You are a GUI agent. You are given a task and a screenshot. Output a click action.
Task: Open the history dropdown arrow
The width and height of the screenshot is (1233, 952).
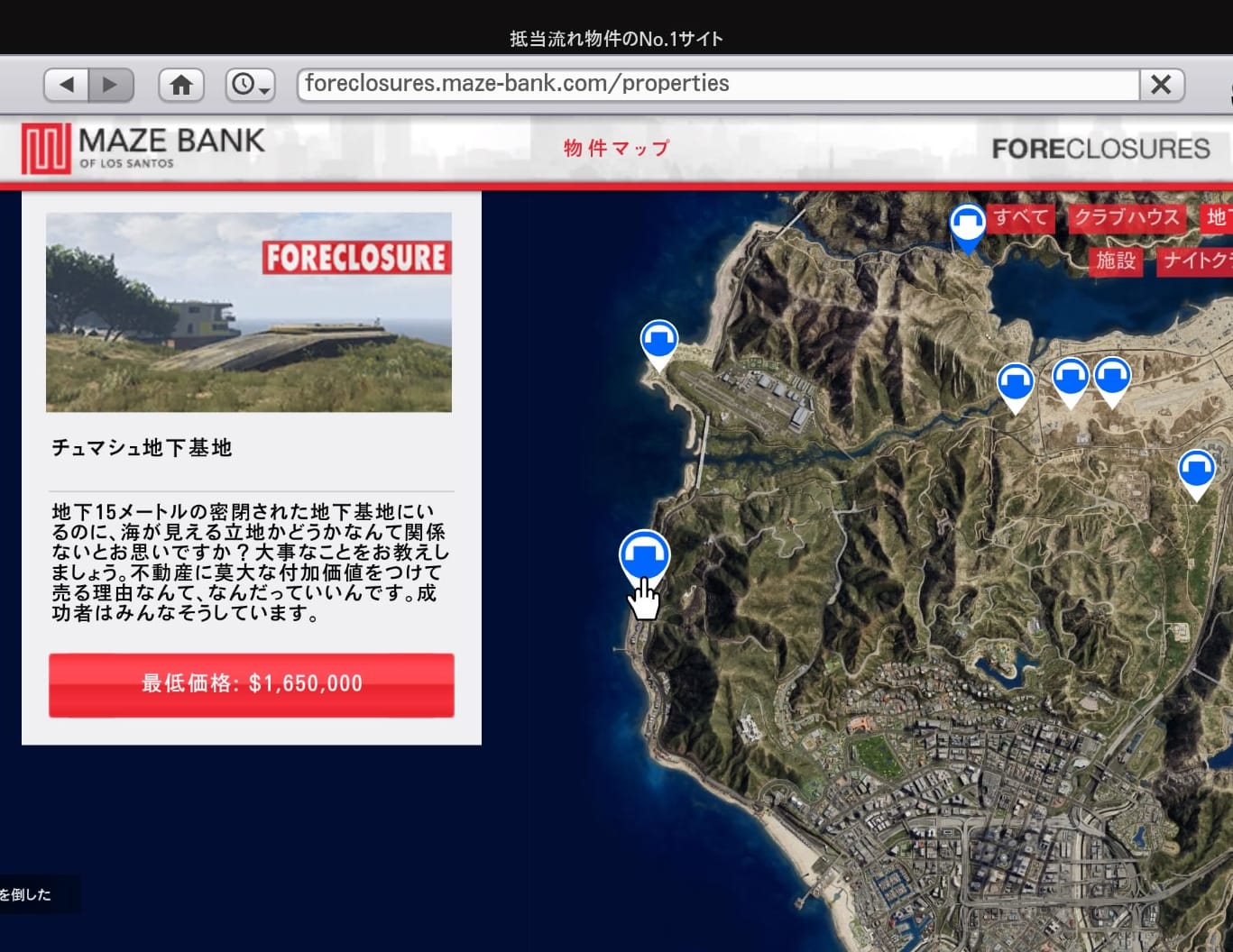coord(263,90)
